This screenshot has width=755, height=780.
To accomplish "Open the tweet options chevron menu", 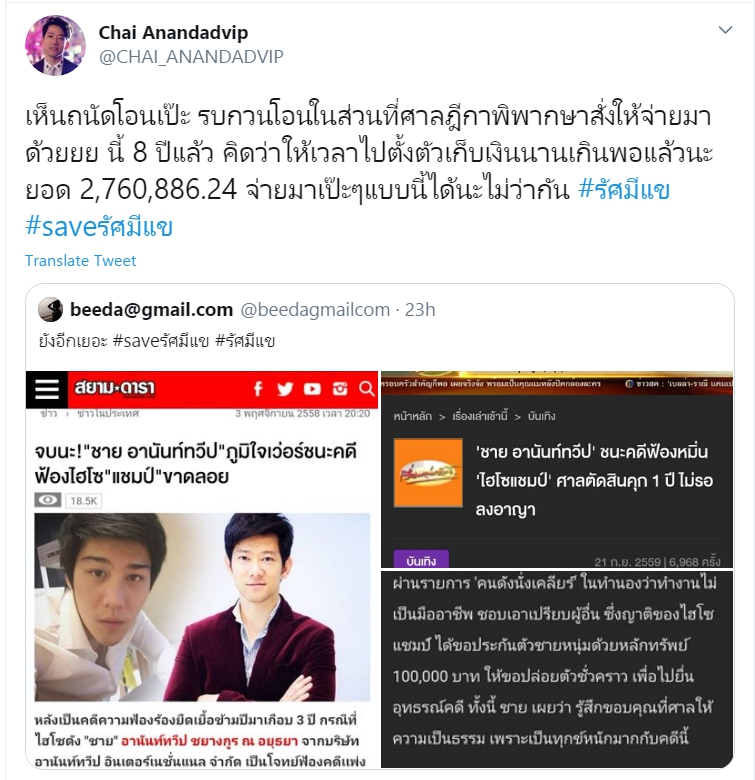I will 725,30.
